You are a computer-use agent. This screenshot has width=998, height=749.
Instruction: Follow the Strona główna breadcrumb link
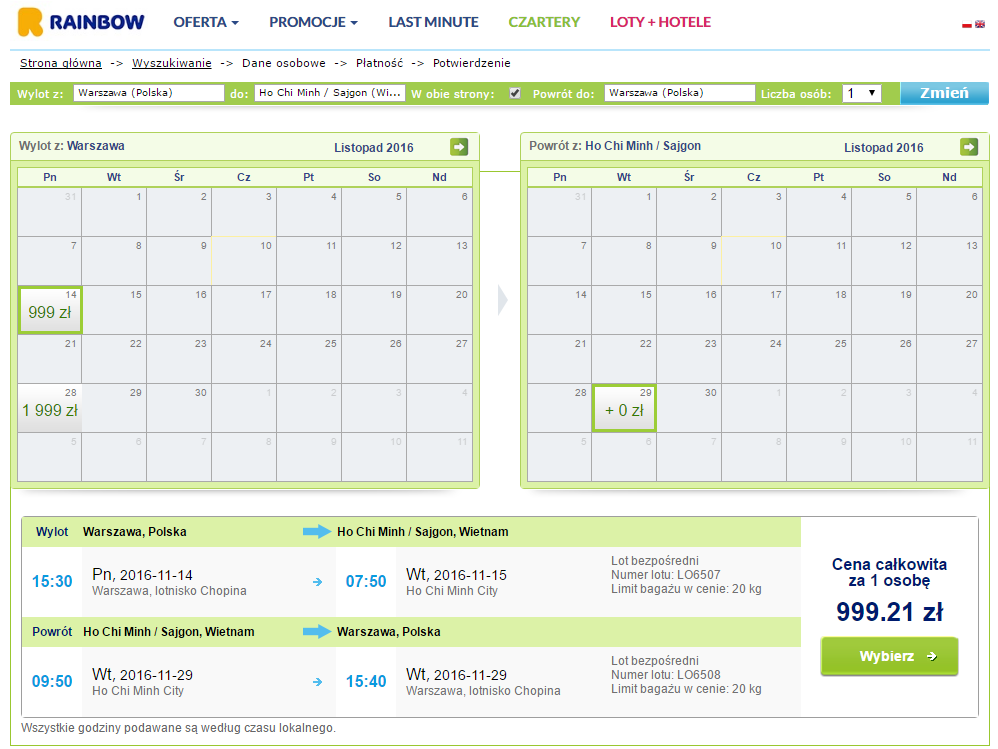pyautogui.click(x=60, y=63)
